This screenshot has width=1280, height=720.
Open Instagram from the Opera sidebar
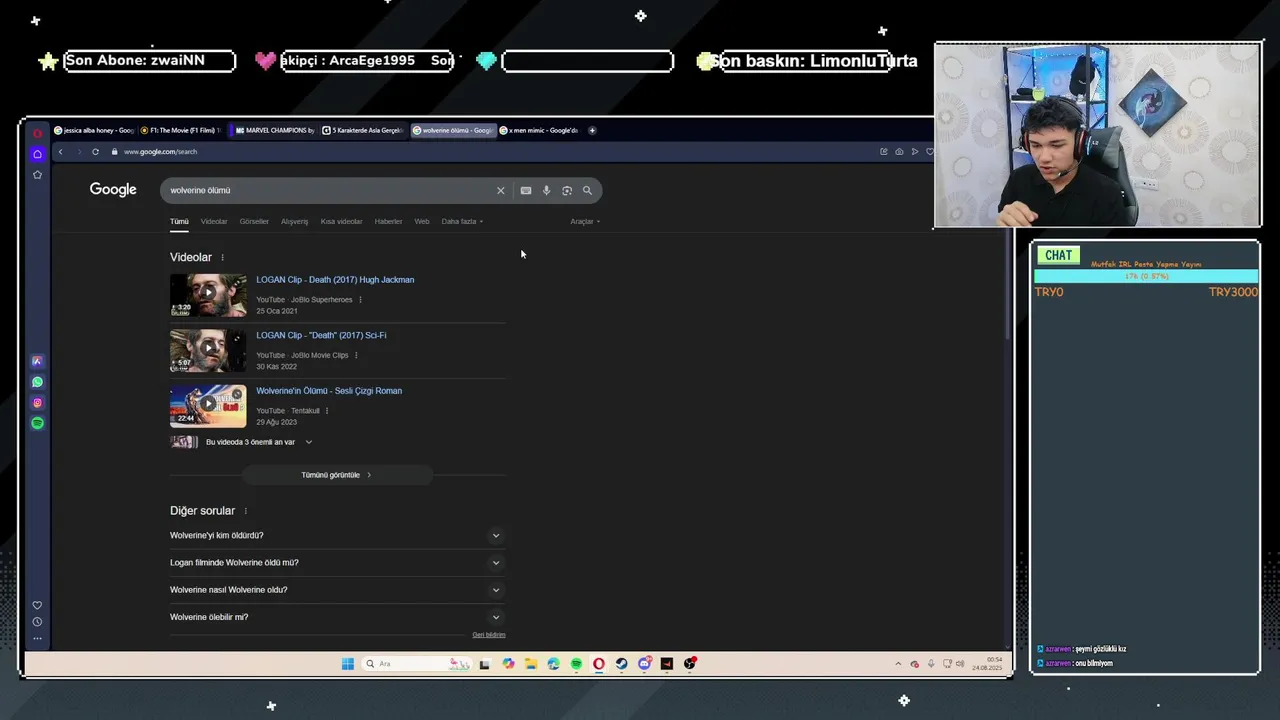(x=37, y=403)
